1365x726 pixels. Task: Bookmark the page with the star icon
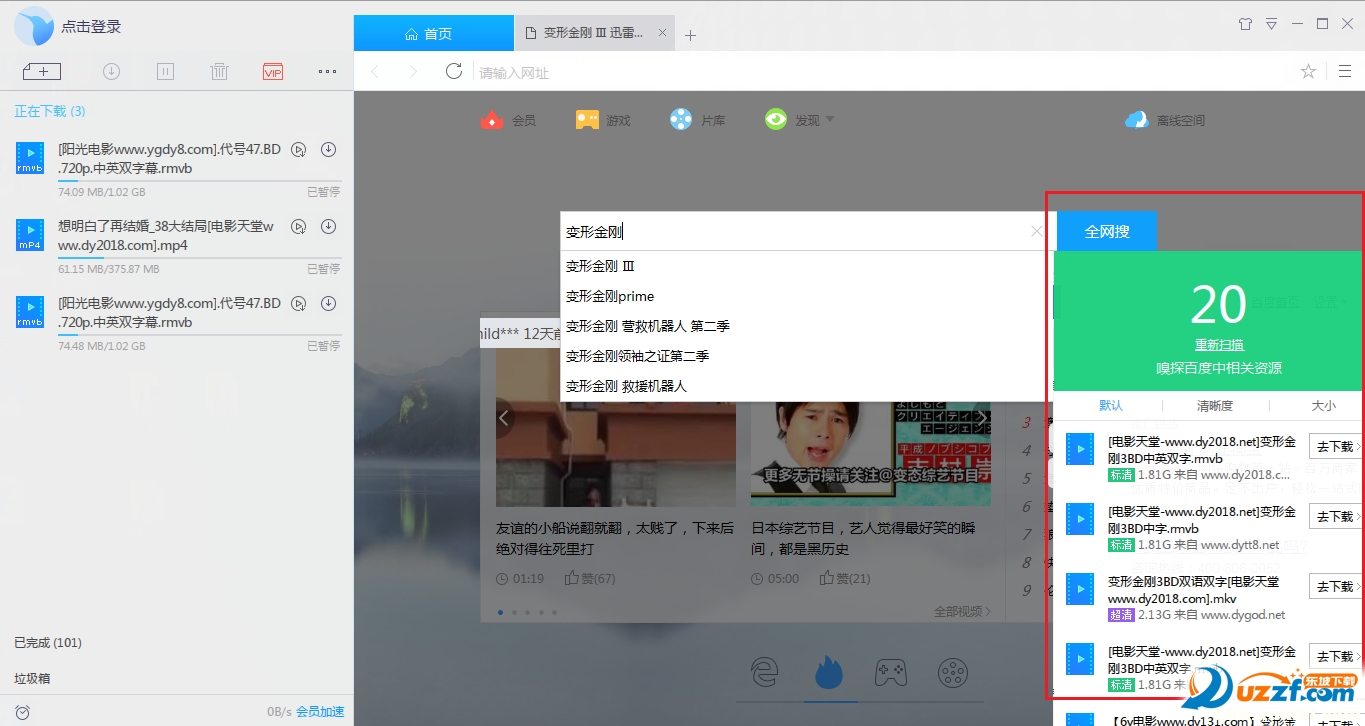point(1308,71)
